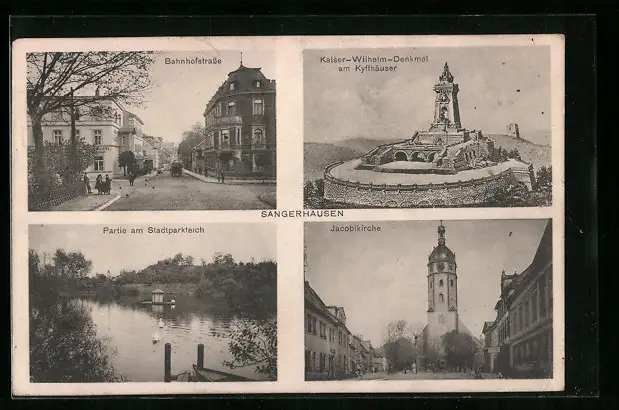Screen dimensions: 619x410
Task: Click the Jacobikirche church tower dome
Action: click(x=441, y=252)
